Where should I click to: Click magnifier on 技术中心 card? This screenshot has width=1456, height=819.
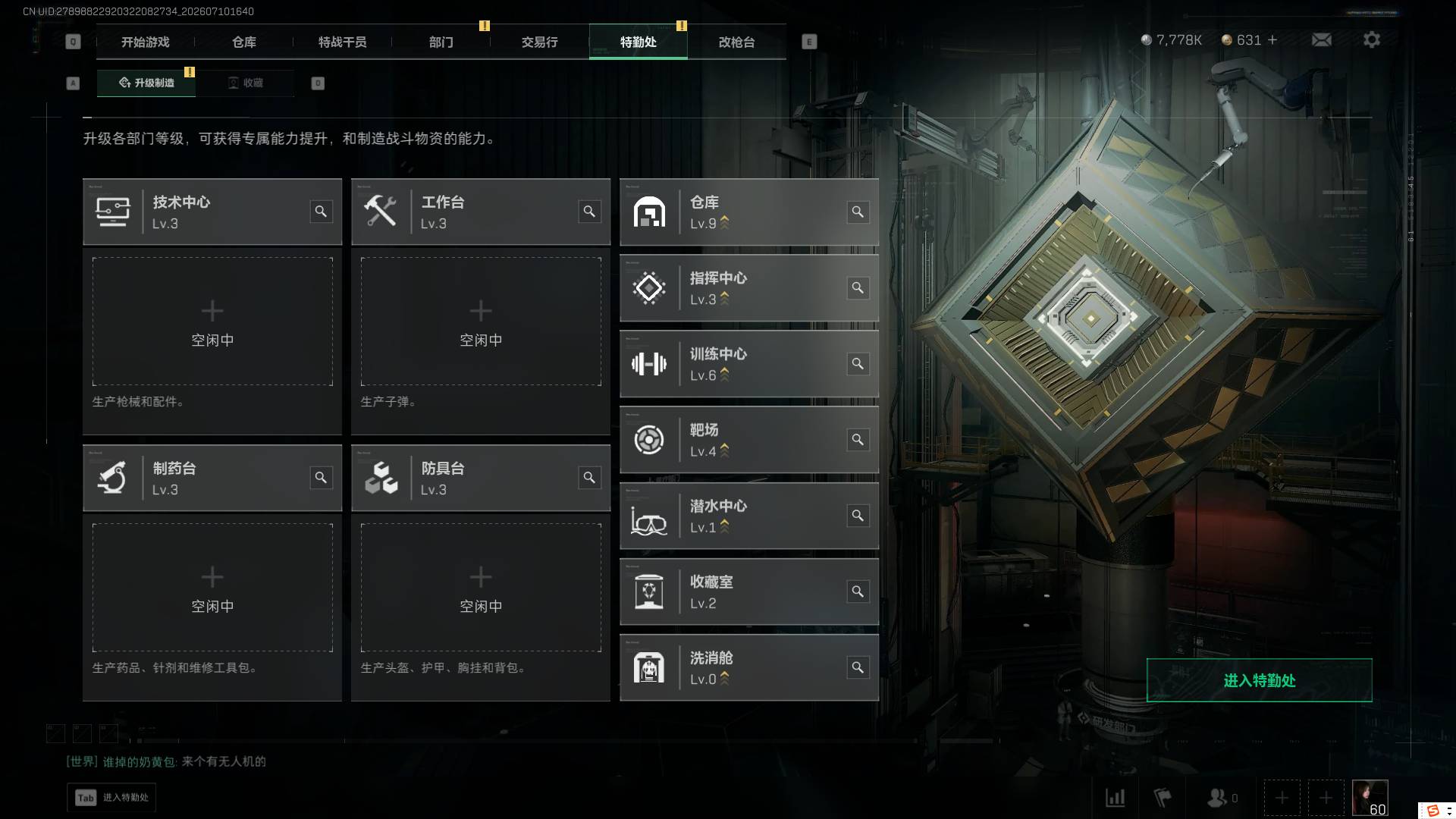[x=321, y=212]
